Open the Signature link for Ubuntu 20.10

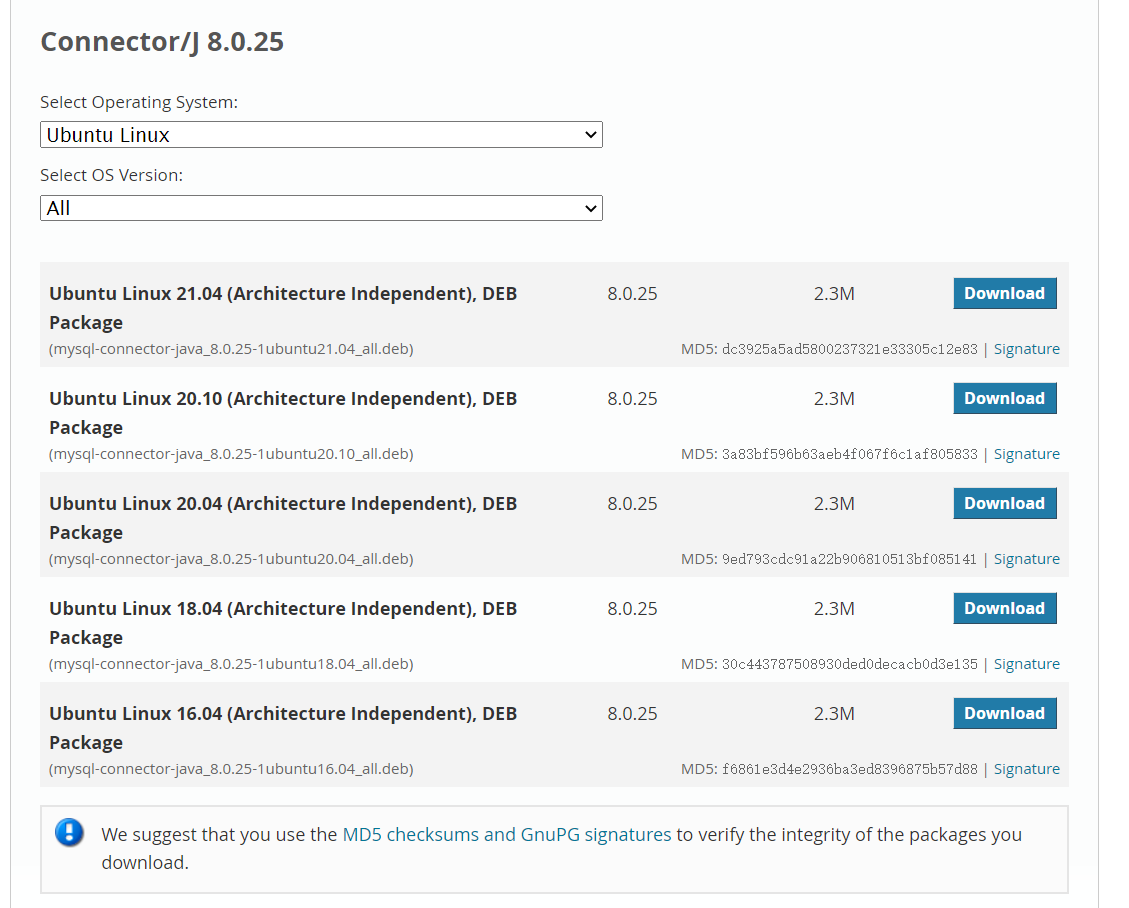(1026, 454)
